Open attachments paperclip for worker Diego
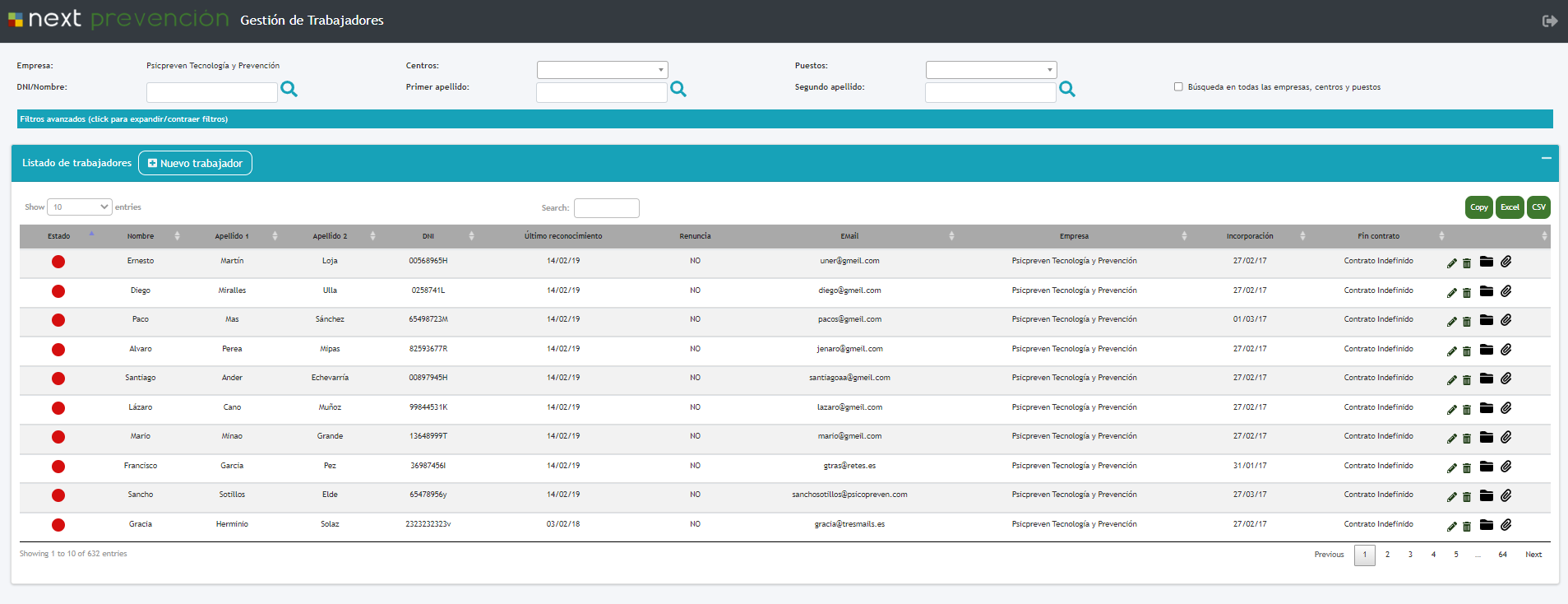Screen dimensions: 1568x604 [x=1506, y=291]
